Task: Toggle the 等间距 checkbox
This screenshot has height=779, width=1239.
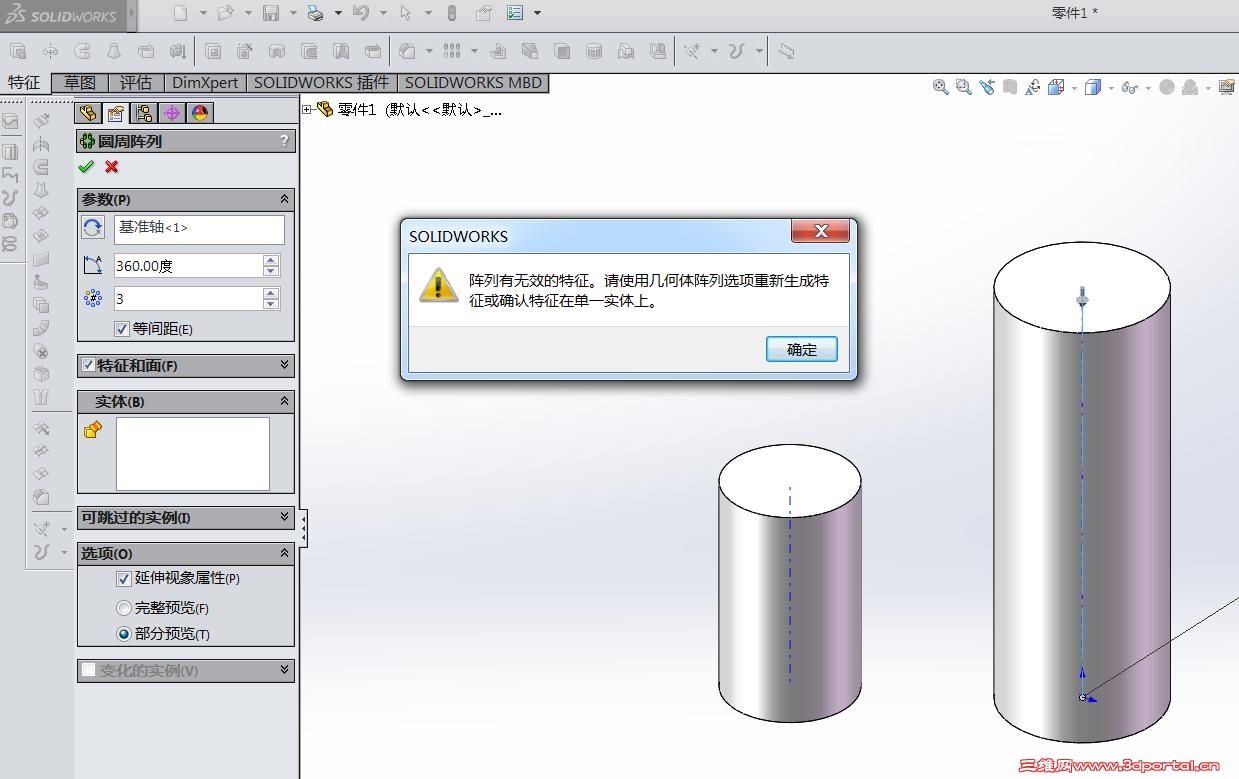Action: coord(122,328)
